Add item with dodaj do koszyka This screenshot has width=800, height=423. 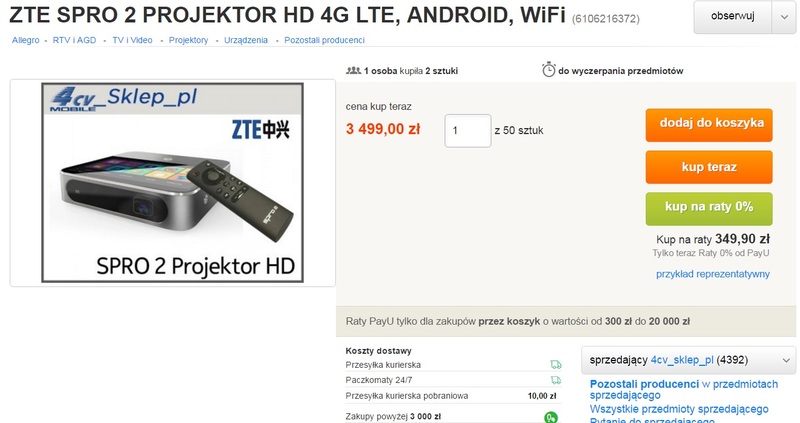pos(709,125)
